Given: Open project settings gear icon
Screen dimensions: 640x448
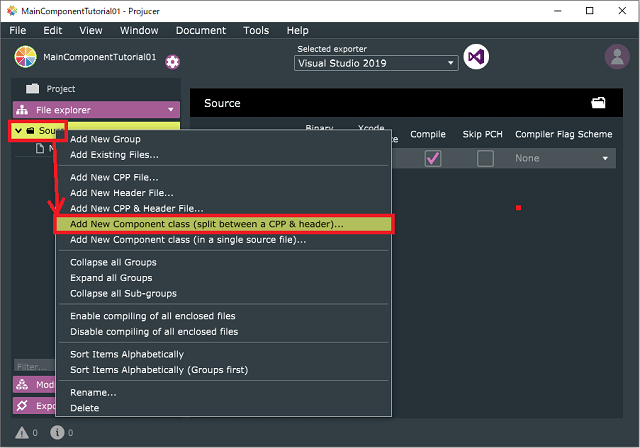Looking at the screenshot, I should [x=172, y=62].
